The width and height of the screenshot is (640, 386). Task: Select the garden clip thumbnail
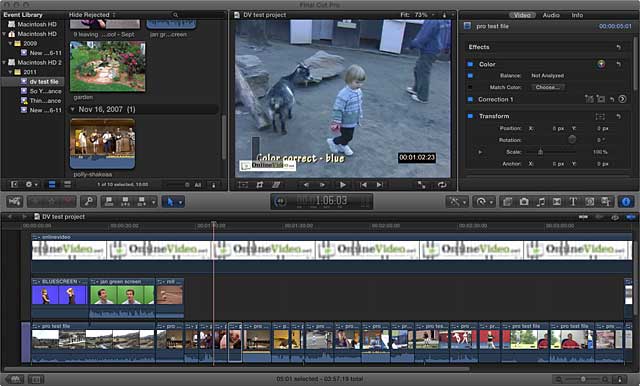107,66
